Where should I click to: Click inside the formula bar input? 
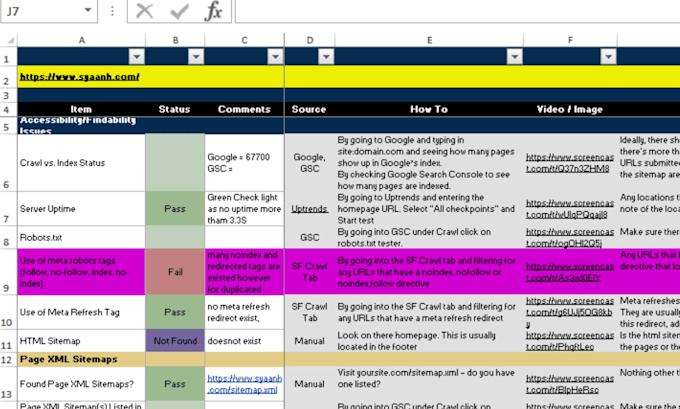[x=458, y=11]
